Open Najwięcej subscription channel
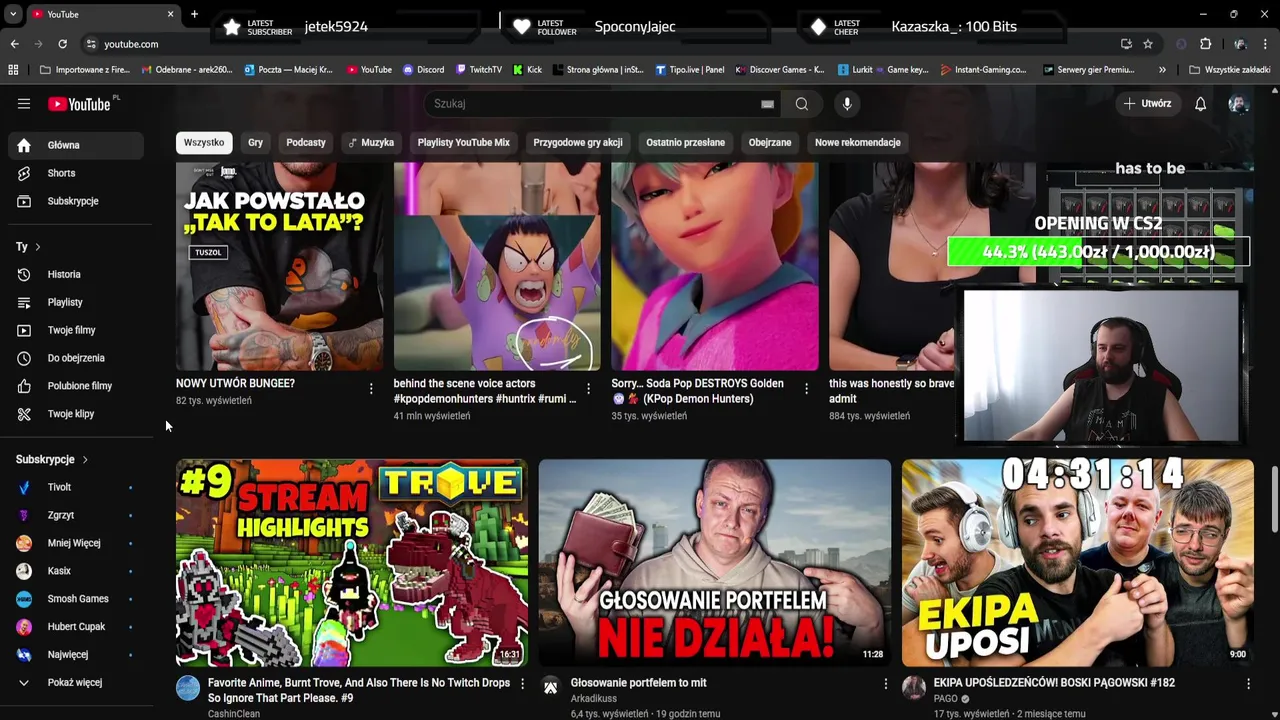The height and width of the screenshot is (720, 1280). [76, 655]
